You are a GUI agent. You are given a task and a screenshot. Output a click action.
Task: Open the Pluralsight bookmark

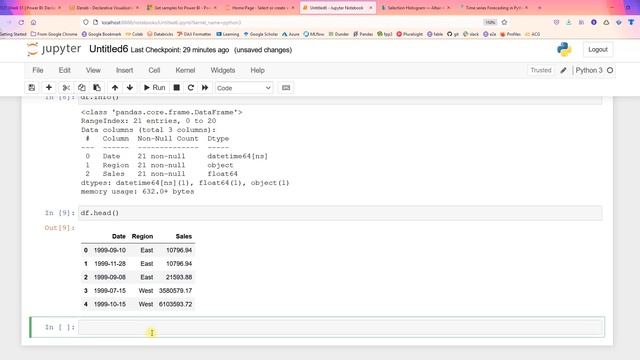409,34
